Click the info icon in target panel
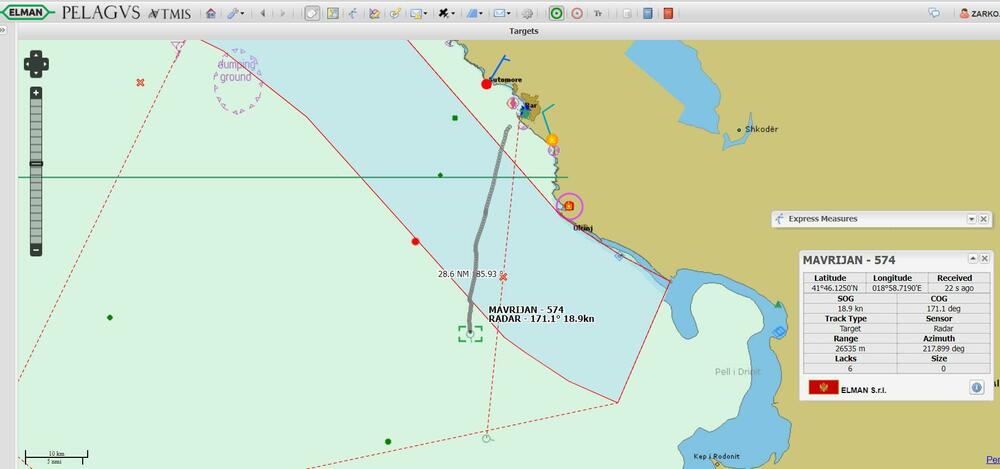 tap(976, 388)
